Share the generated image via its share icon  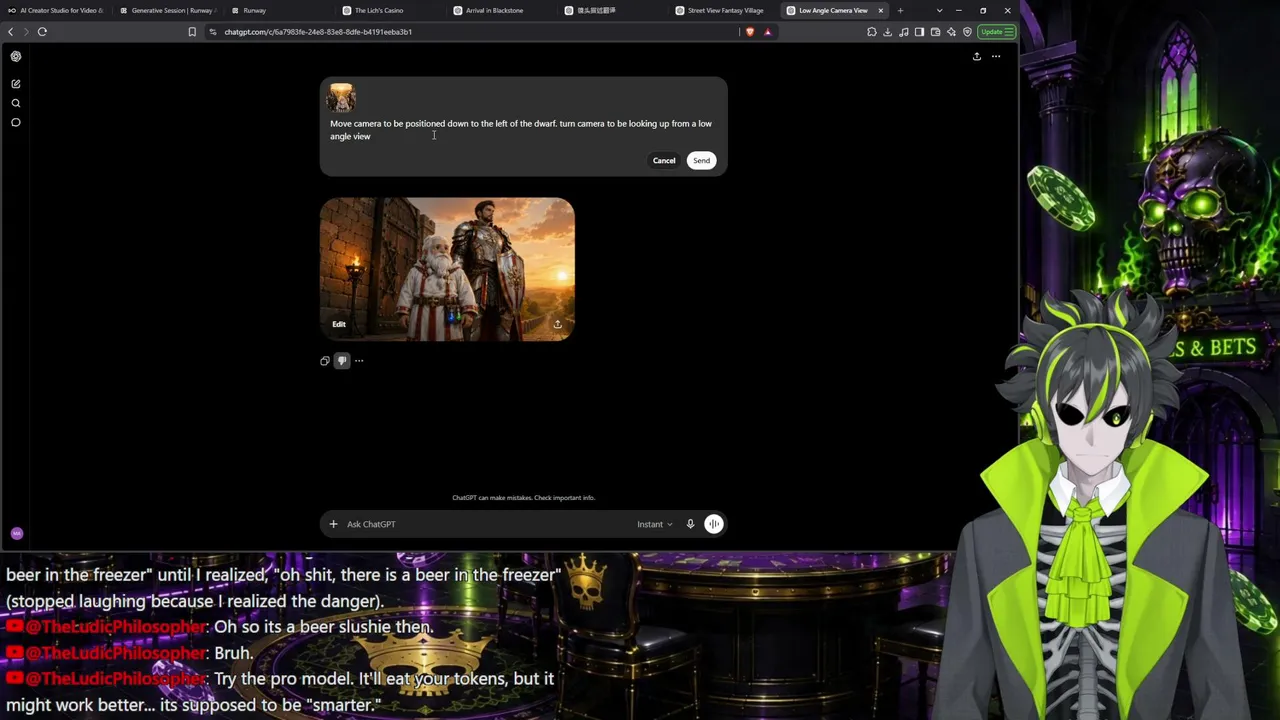click(x=558, y=324)
